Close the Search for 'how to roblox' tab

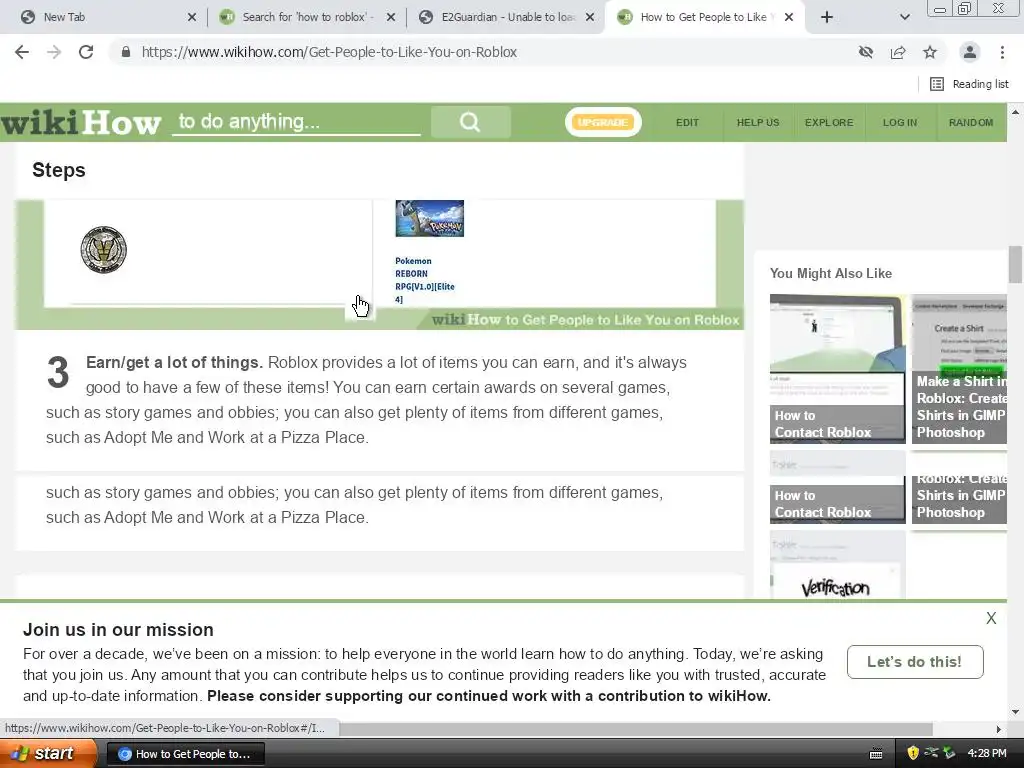(391, 17)
